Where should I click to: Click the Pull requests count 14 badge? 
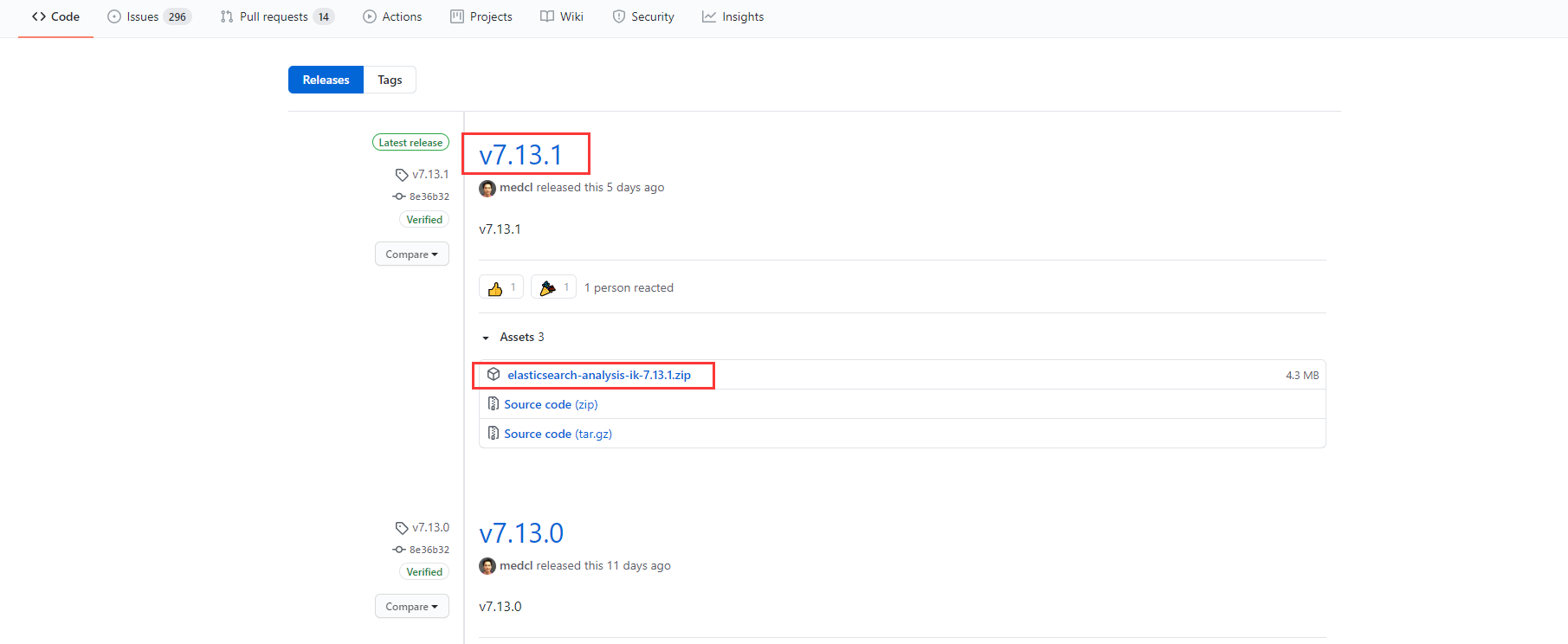(x=324, y=16)
